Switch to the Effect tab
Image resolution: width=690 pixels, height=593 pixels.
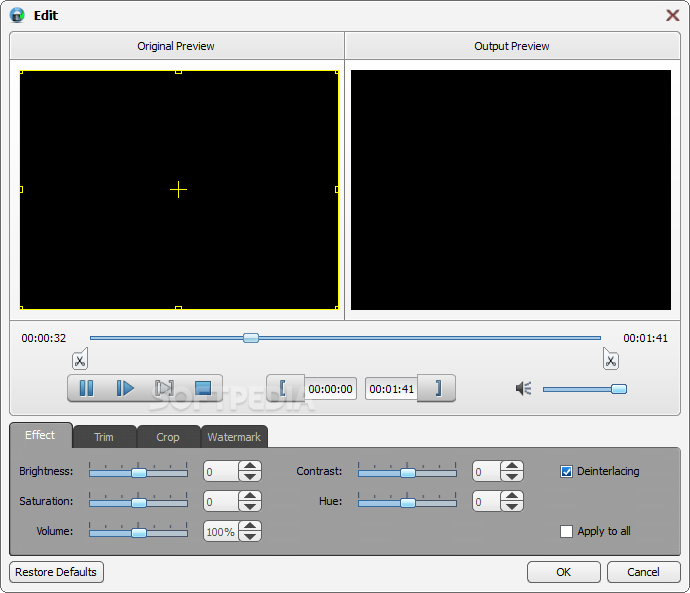click(x=40, y=435)
